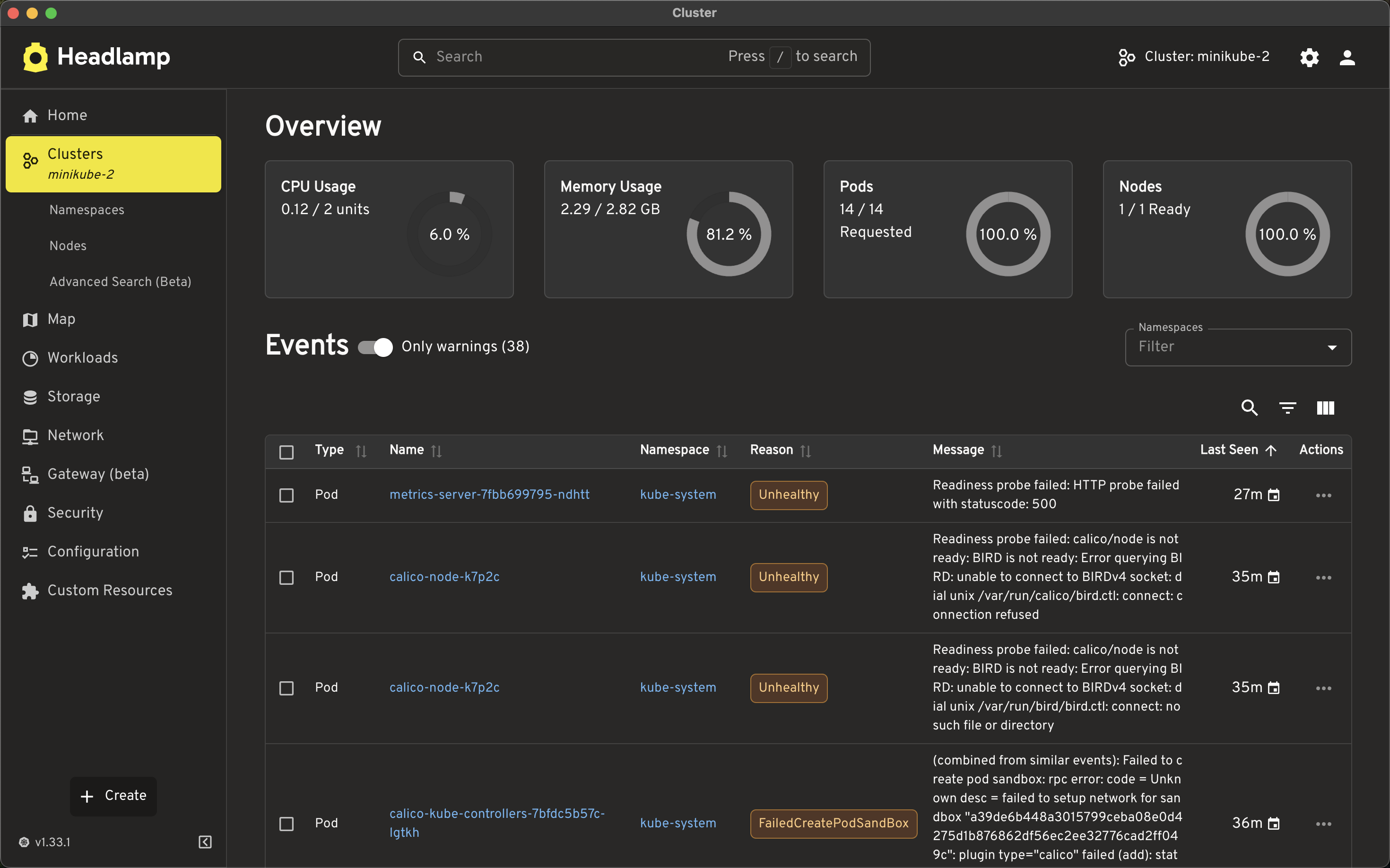1390x868 pixels.
Task: Select Nodes in the sidebar
Action: (x=67, y=246)
